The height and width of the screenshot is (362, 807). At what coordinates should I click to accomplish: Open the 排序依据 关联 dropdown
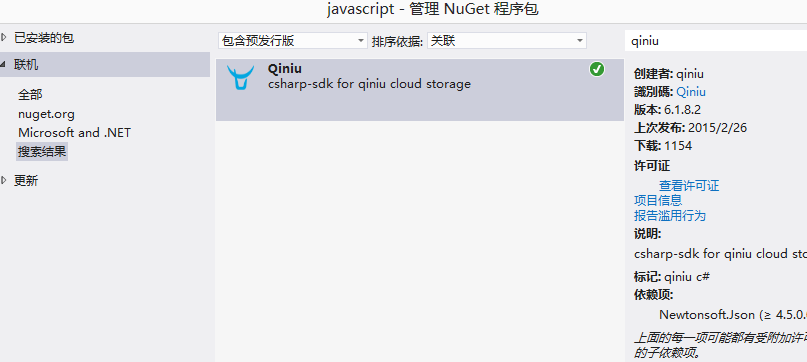coord(506,41)
